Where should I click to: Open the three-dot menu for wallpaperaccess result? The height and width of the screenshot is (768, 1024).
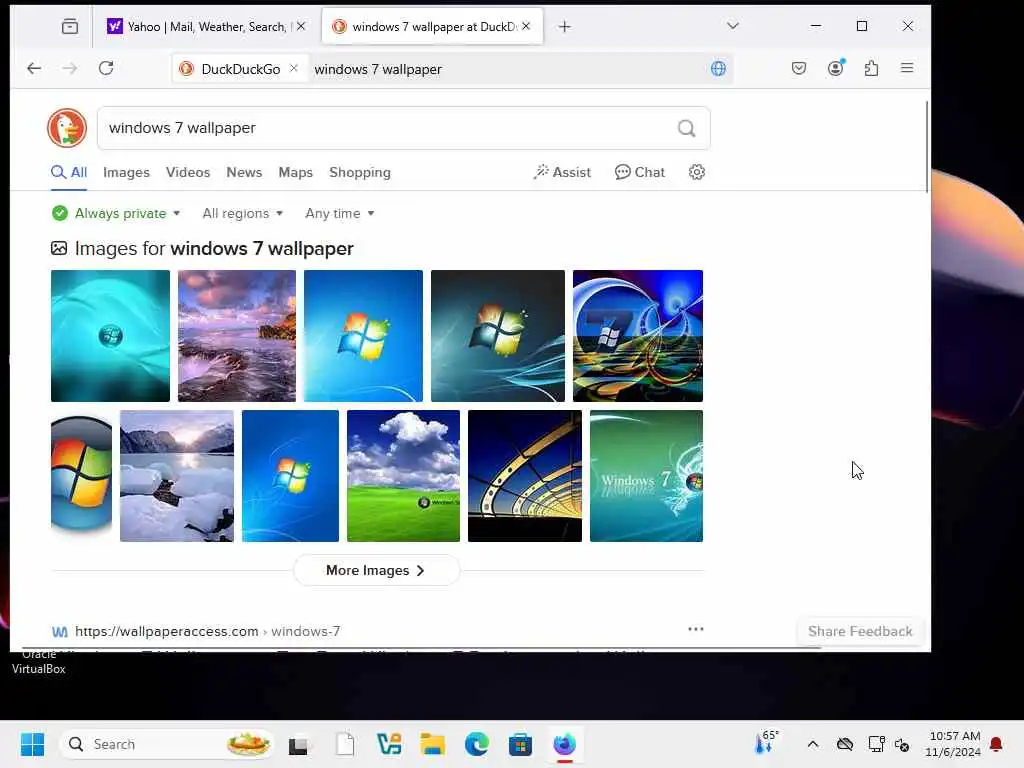pyautogui.click(x=696, y=629)
